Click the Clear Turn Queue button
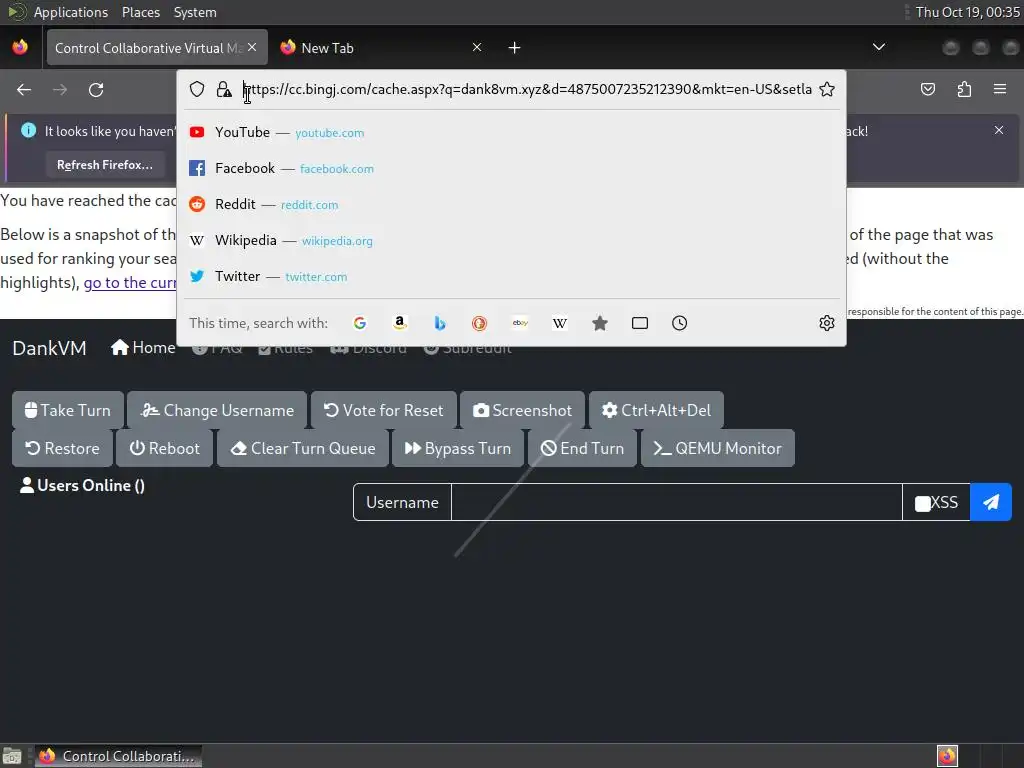 pyautogui.click(x=303, y=448)
